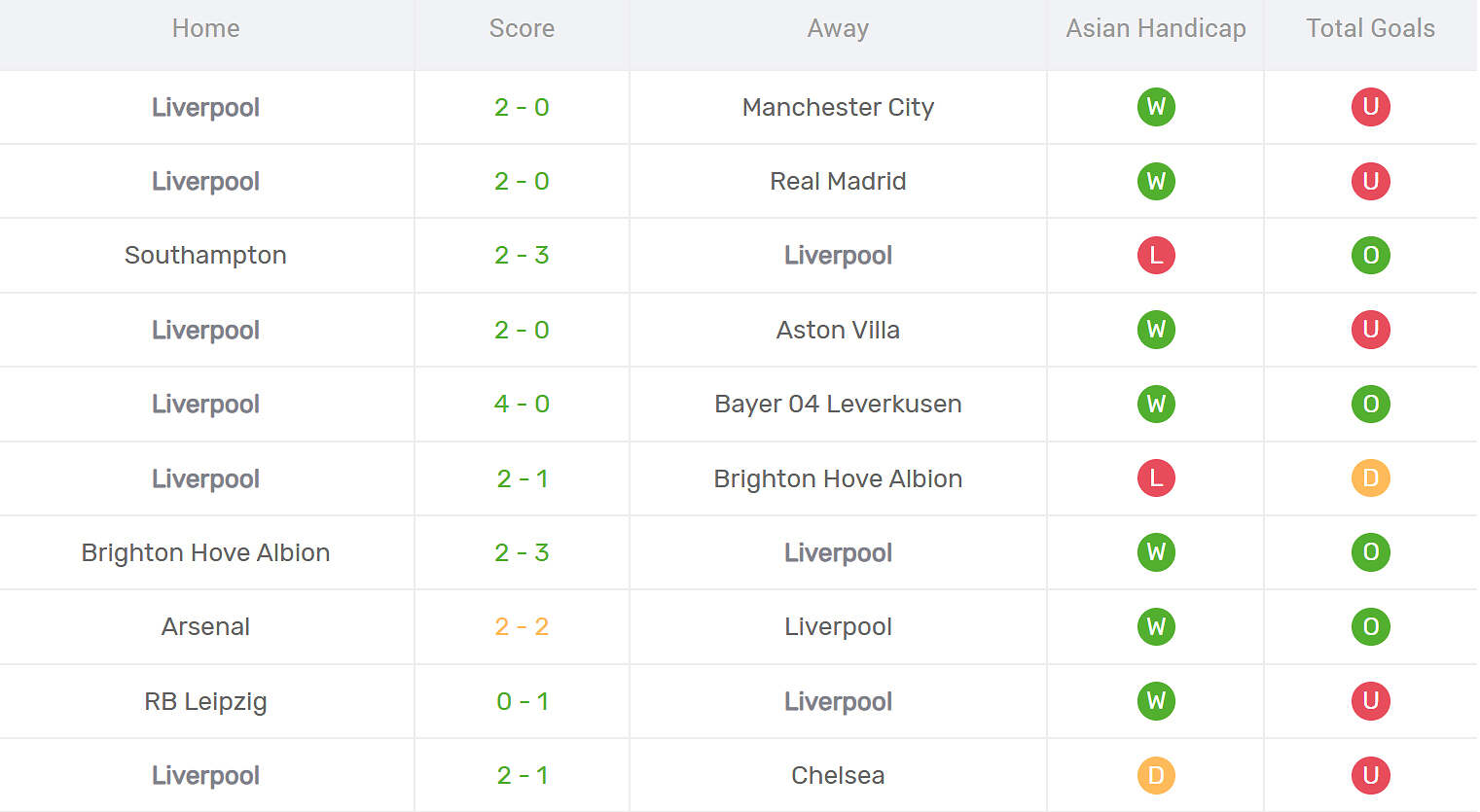Click the Total Goals U badge for Real Madrid match
Image resolution: width=1480 pixels, height=812 pixels.
pos(1370,181)
